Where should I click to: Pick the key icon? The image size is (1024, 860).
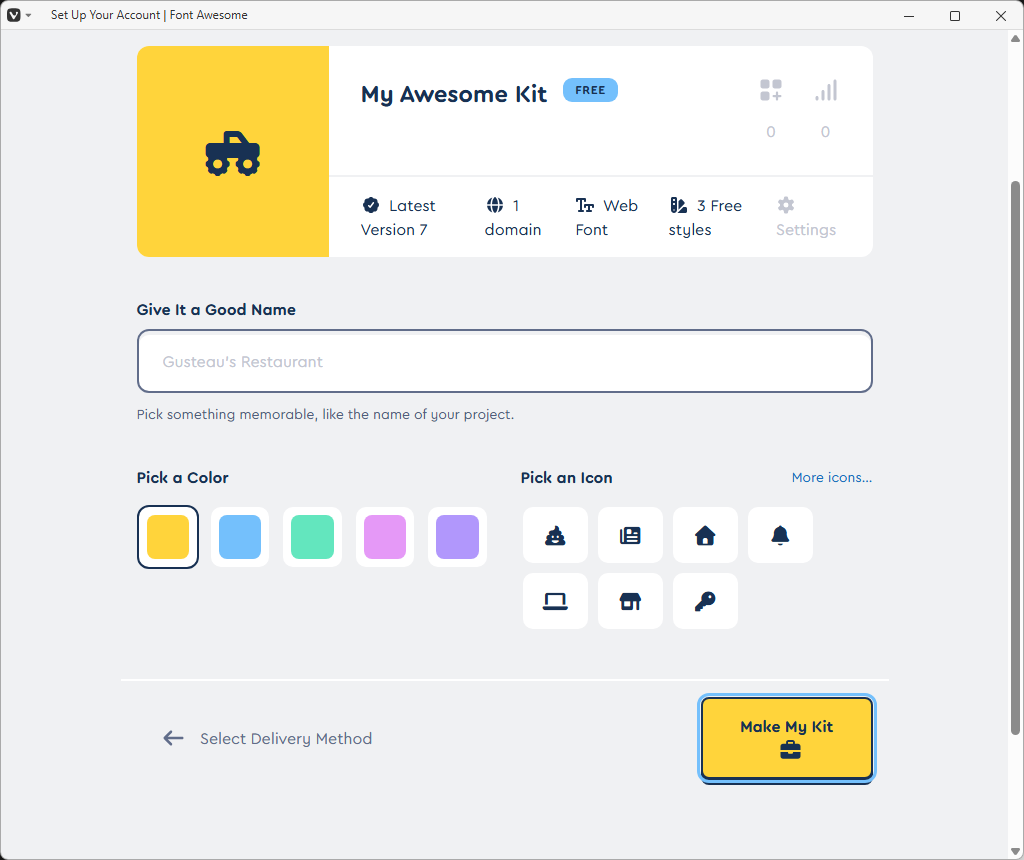[705, 601]
